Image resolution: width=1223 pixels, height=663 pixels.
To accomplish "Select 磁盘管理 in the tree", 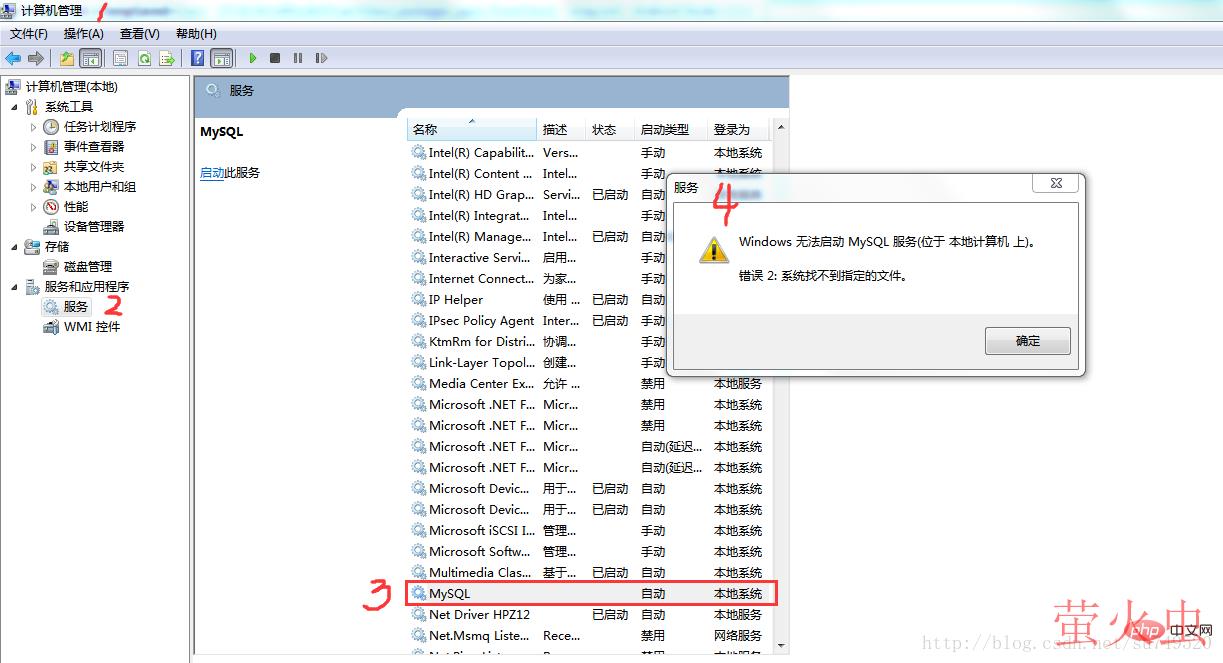I will pyautogui.click(x=88, y=267).
